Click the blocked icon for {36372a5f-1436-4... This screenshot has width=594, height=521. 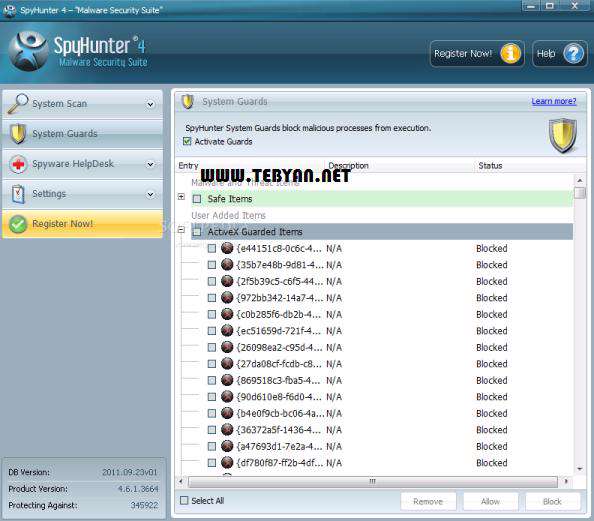coord(227,429)
